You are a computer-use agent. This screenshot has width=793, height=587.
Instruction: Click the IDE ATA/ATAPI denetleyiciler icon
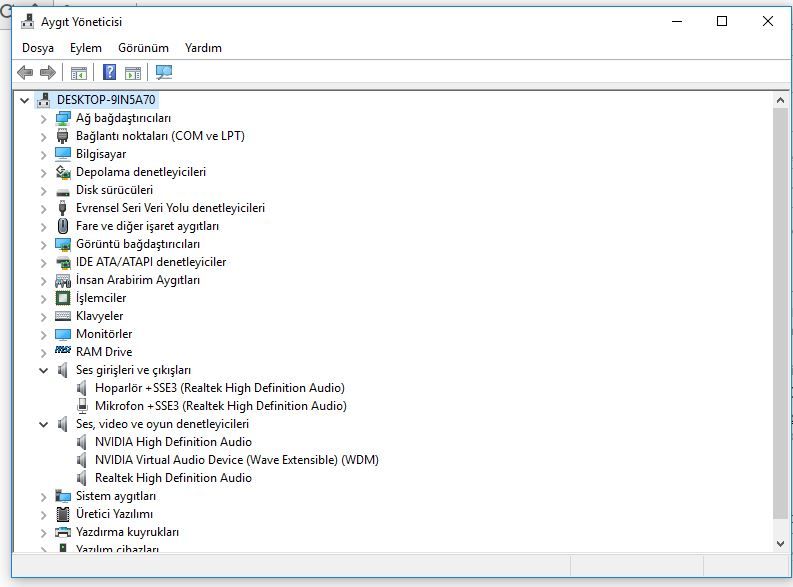[x=63, y=262]
